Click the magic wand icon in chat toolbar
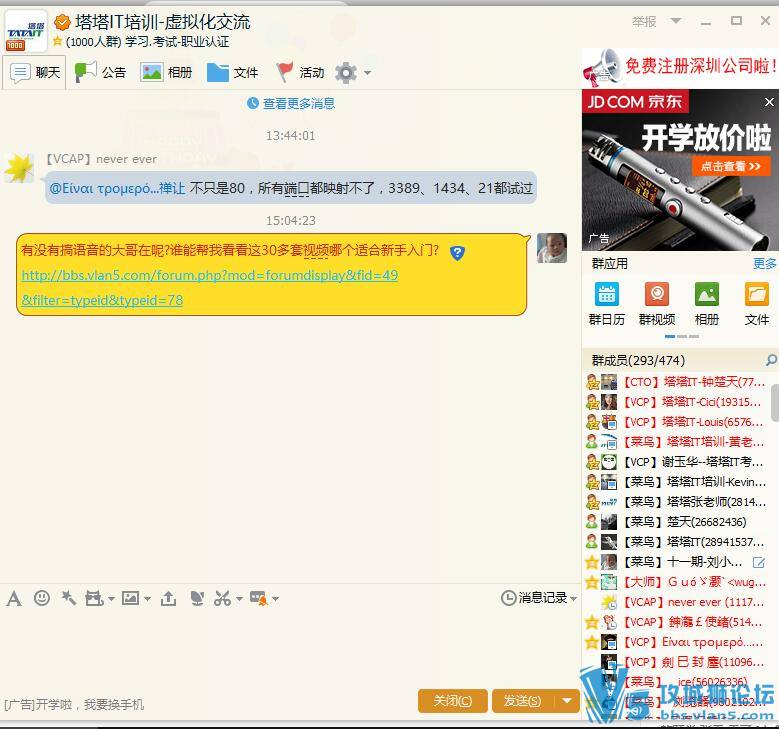779x729 pixels. pos(68,598)
